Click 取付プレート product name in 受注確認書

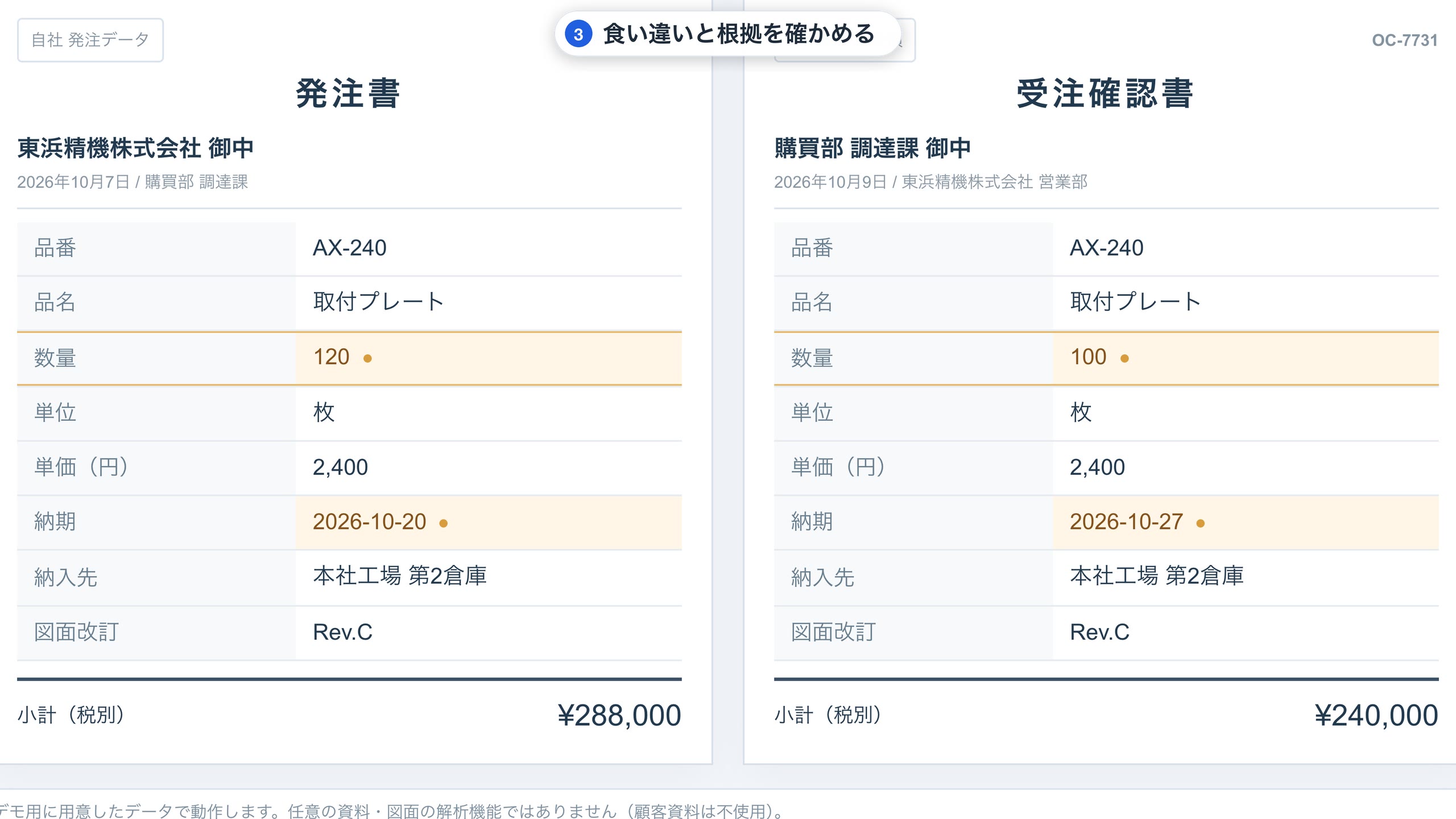[1135, 301]
